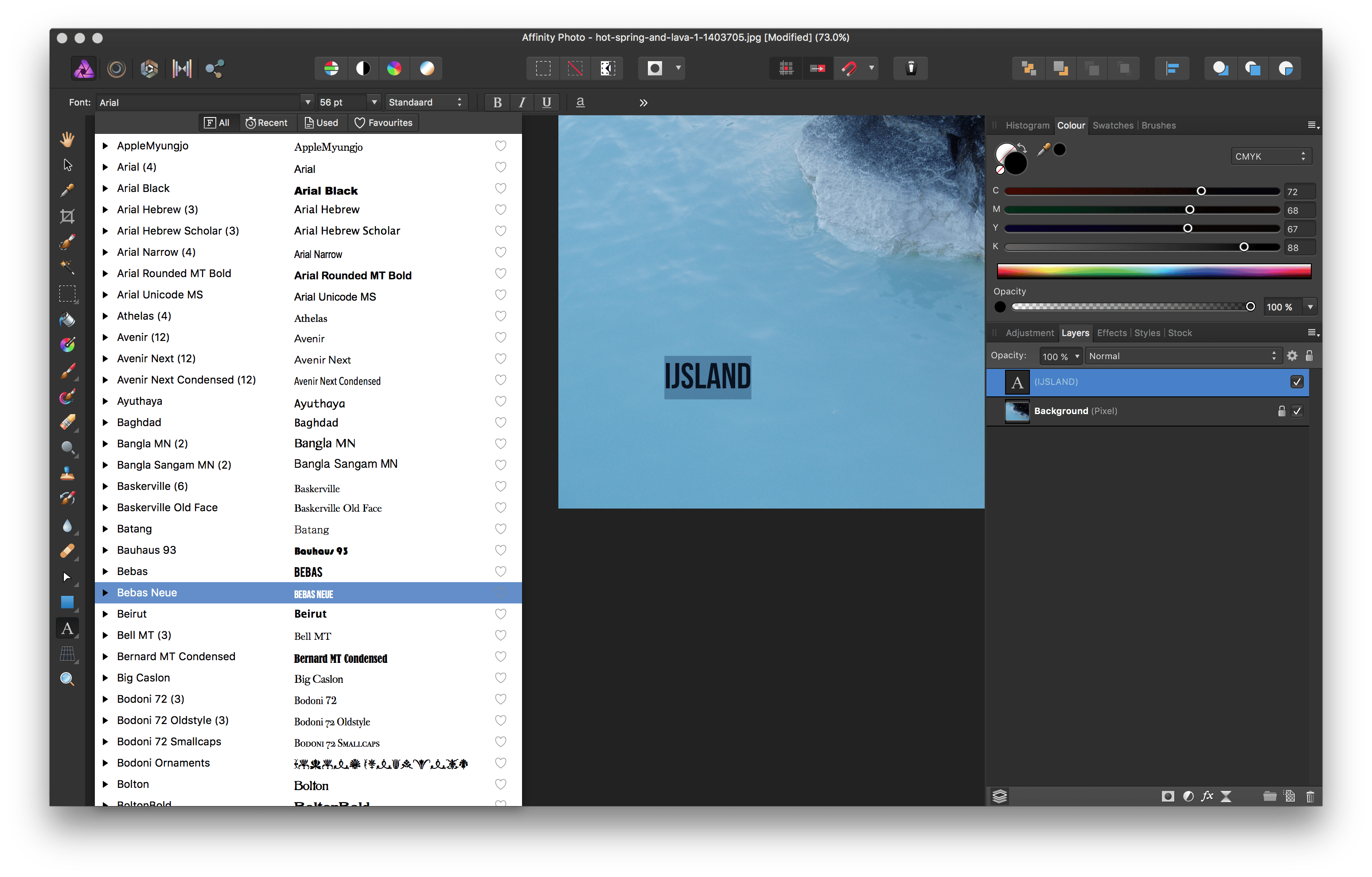
Task: Select the colour picker eyedropper icon
Action: pos(1043,150)
